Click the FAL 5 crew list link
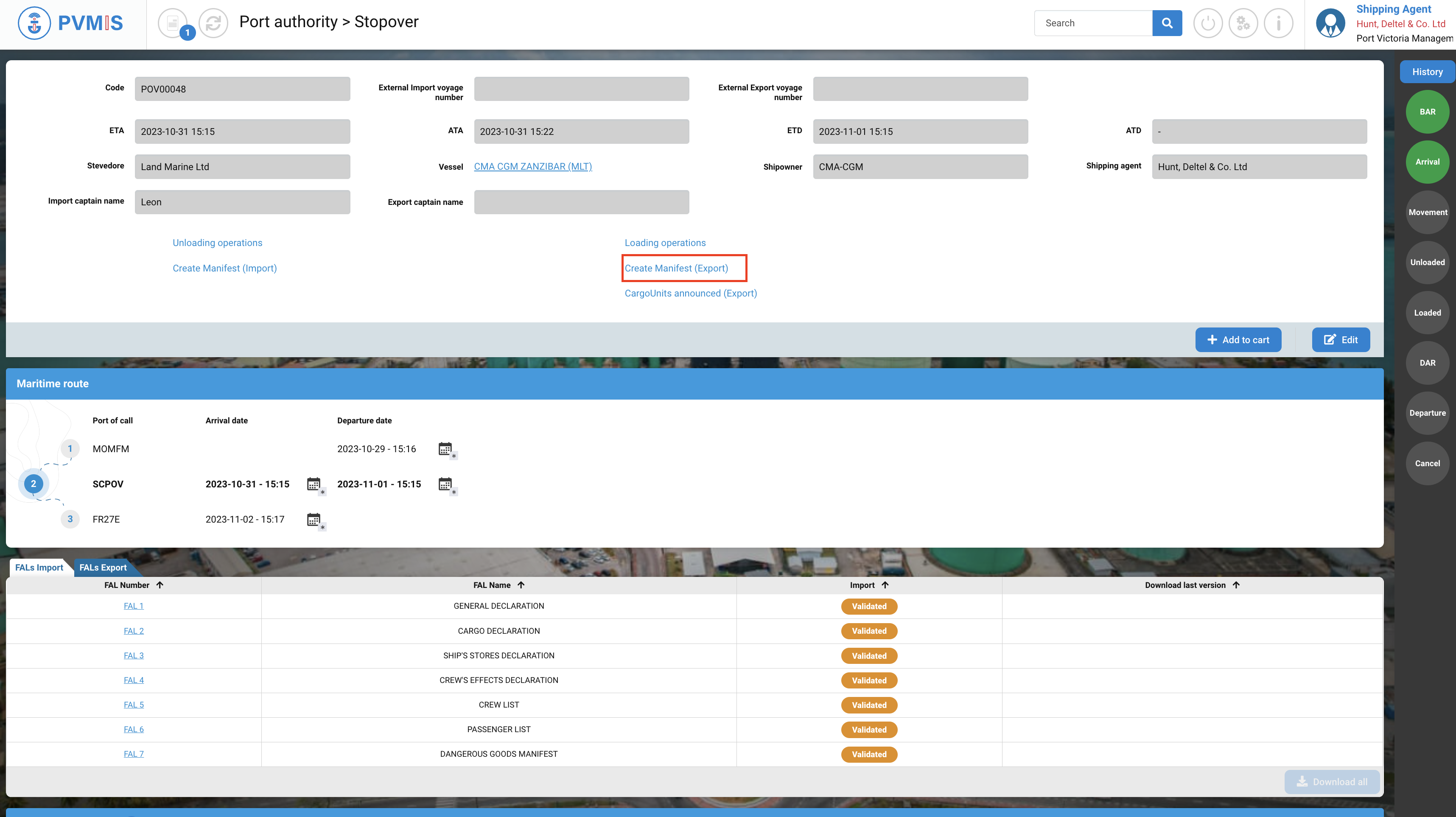 point(133,705)
